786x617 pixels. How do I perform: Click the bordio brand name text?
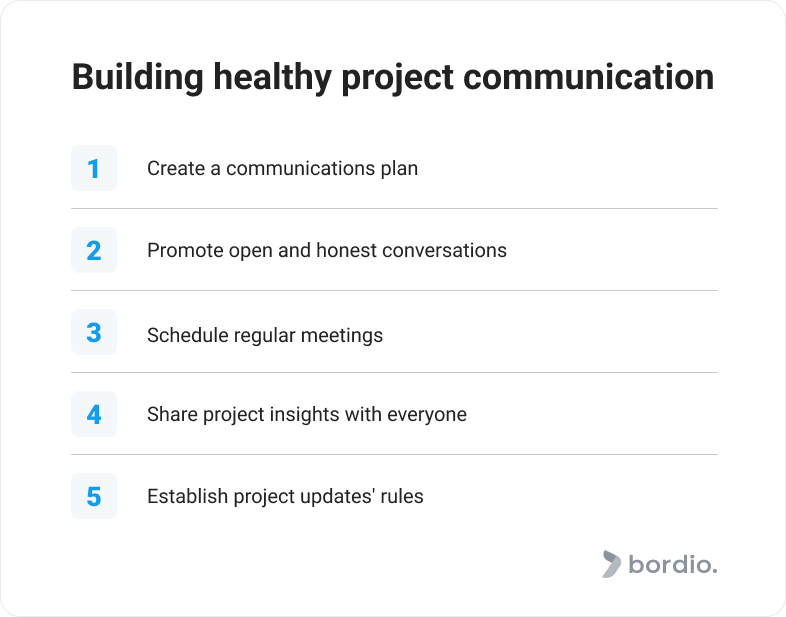pos(673,564)
